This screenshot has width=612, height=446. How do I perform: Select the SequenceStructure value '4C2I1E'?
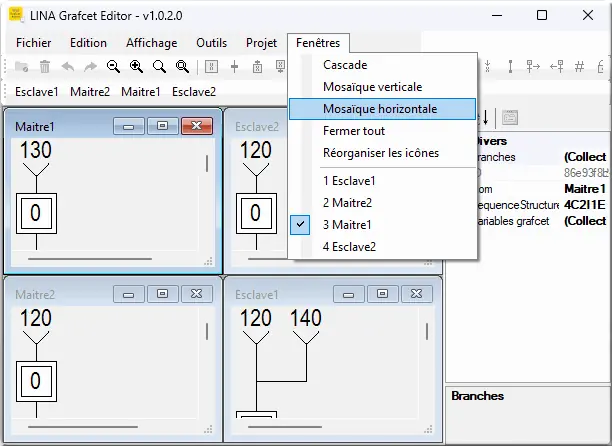(x=585, y=205)
